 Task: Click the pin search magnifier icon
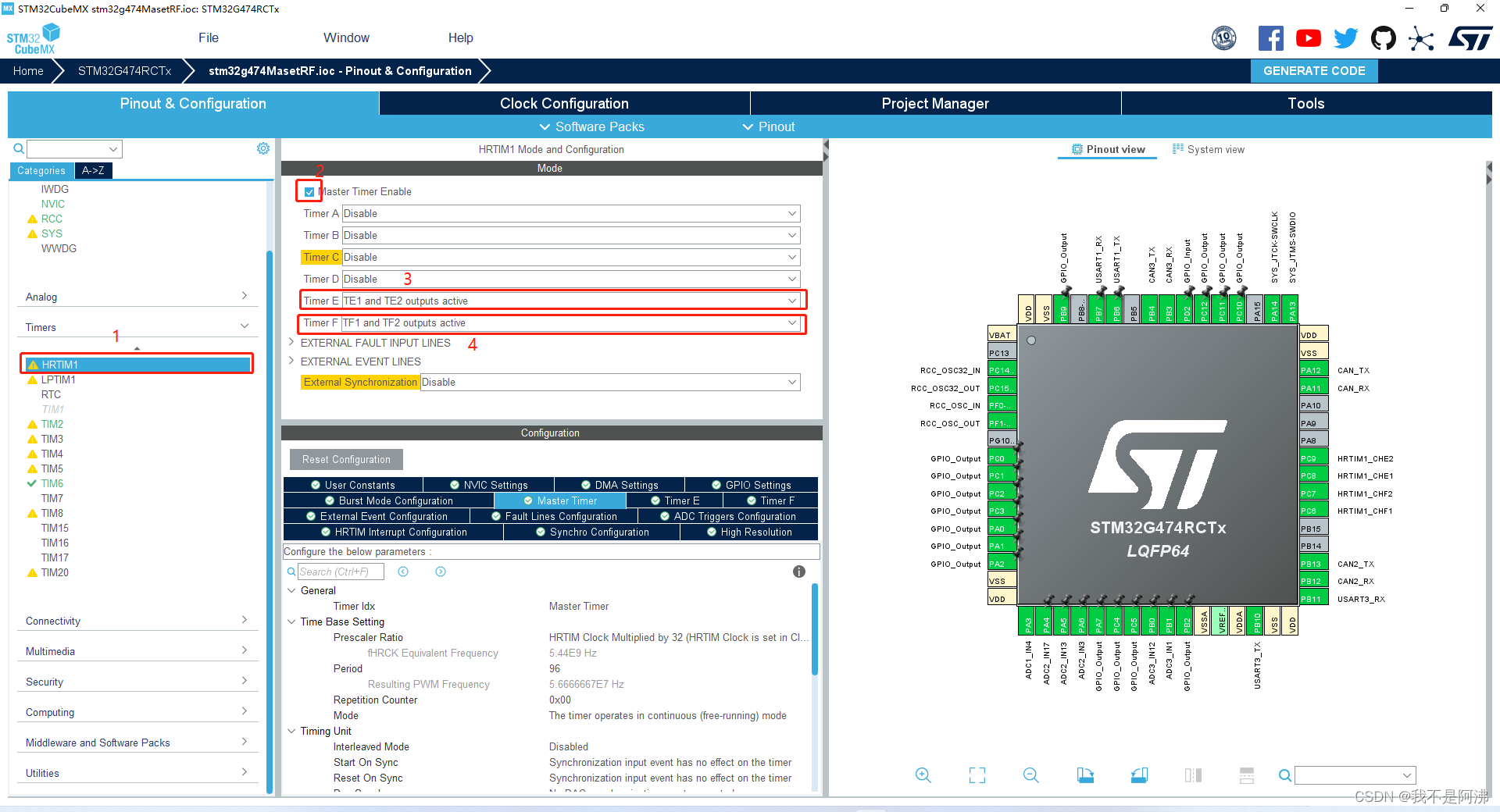click(x=1284, y=775)
